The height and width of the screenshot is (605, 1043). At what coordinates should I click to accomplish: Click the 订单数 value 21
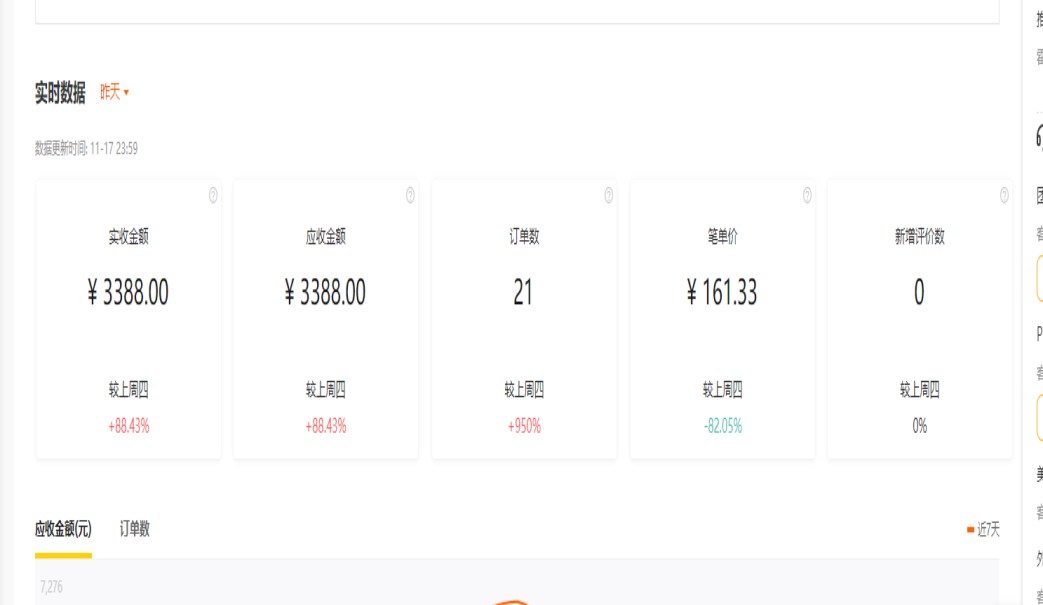click(523, 293)
